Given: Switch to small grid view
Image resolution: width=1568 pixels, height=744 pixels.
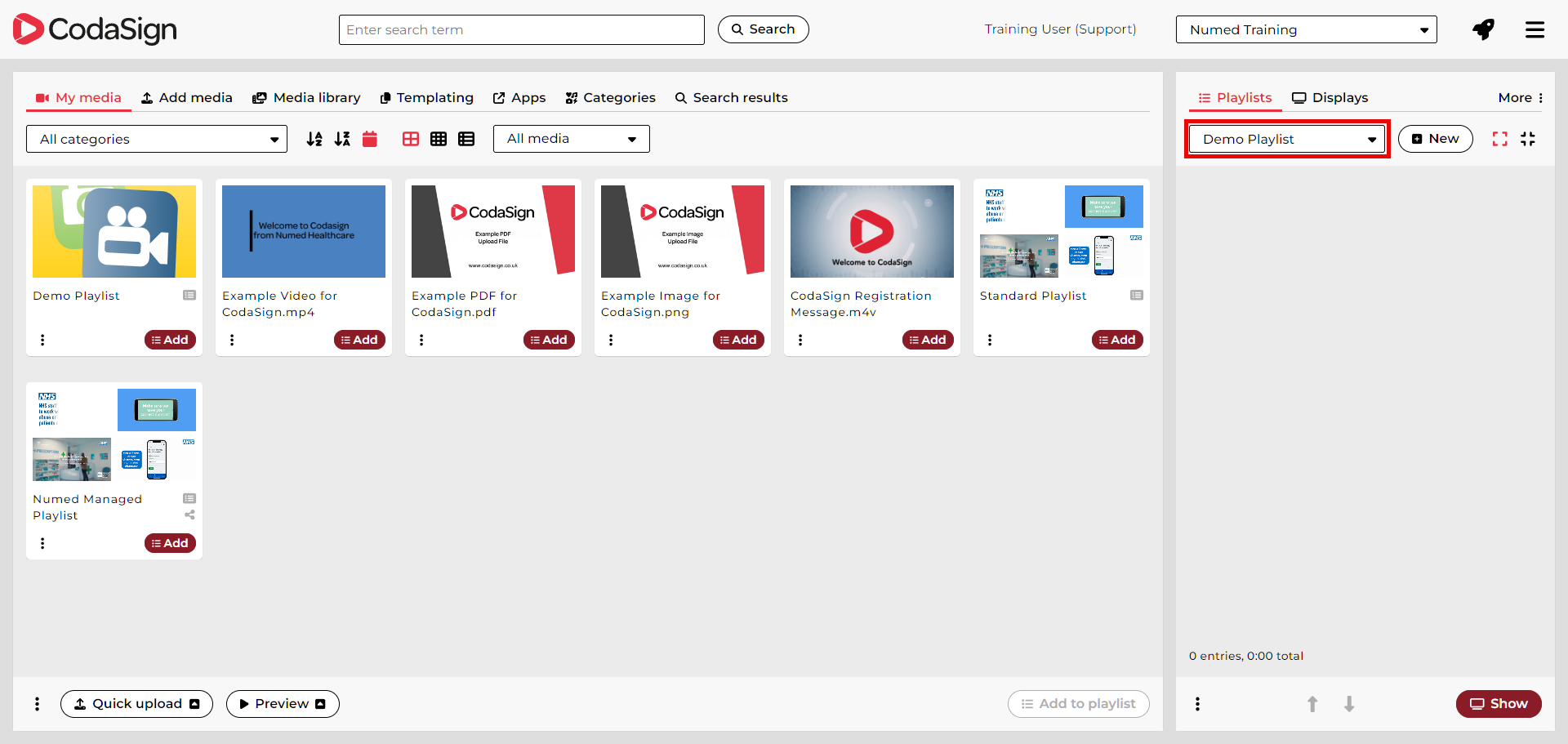Looking at the screenshot, I should click(x=439, y=139).
